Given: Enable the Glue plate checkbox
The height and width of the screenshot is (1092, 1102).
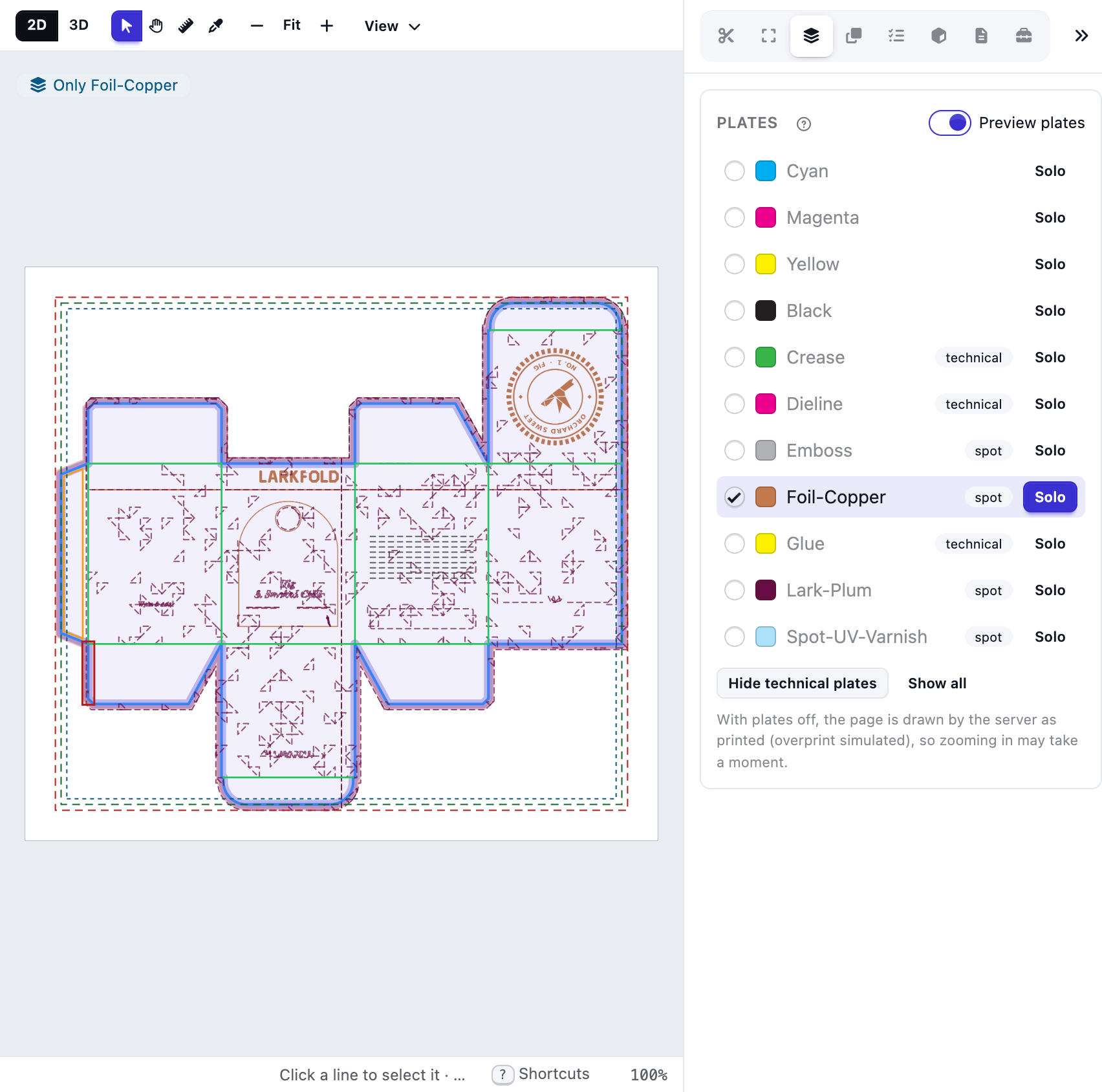Looking at the screenshot, I should click(x=735, y=543).
